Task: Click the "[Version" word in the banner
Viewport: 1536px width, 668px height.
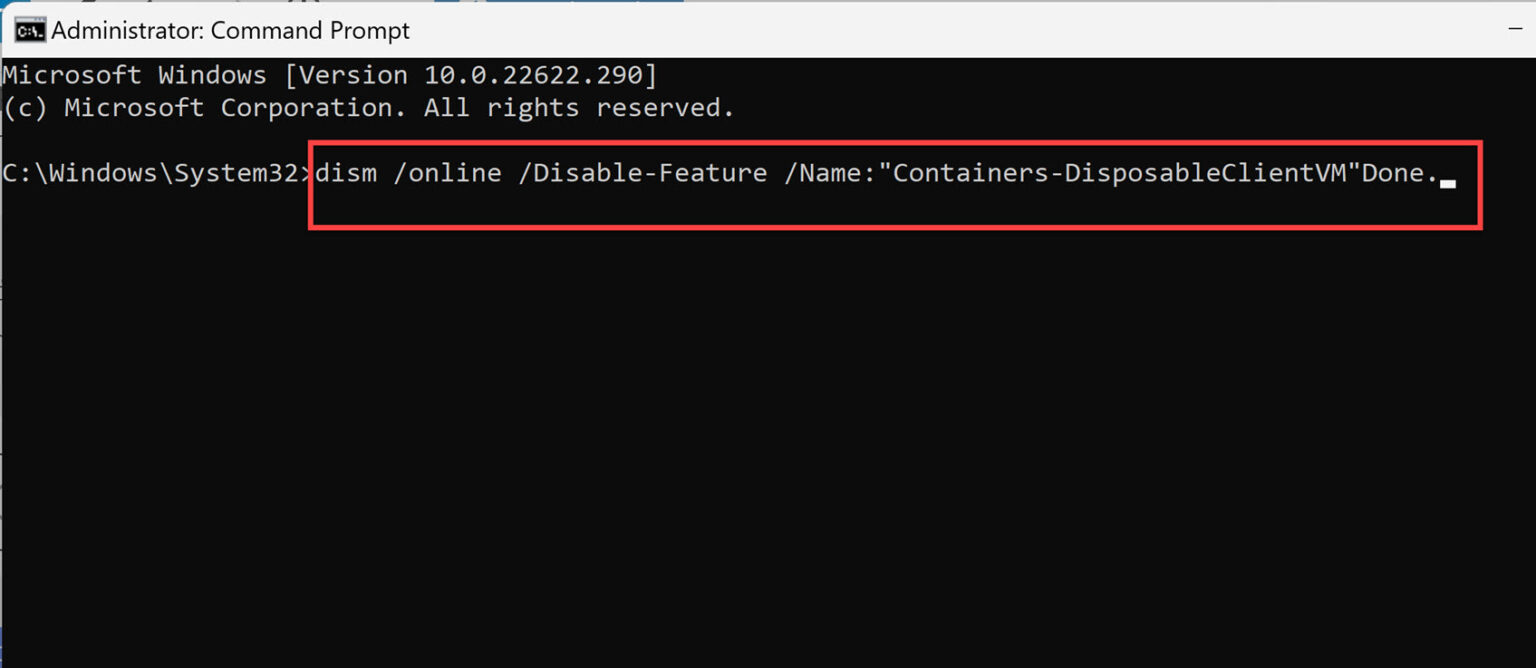Action: tap(346, 75)
